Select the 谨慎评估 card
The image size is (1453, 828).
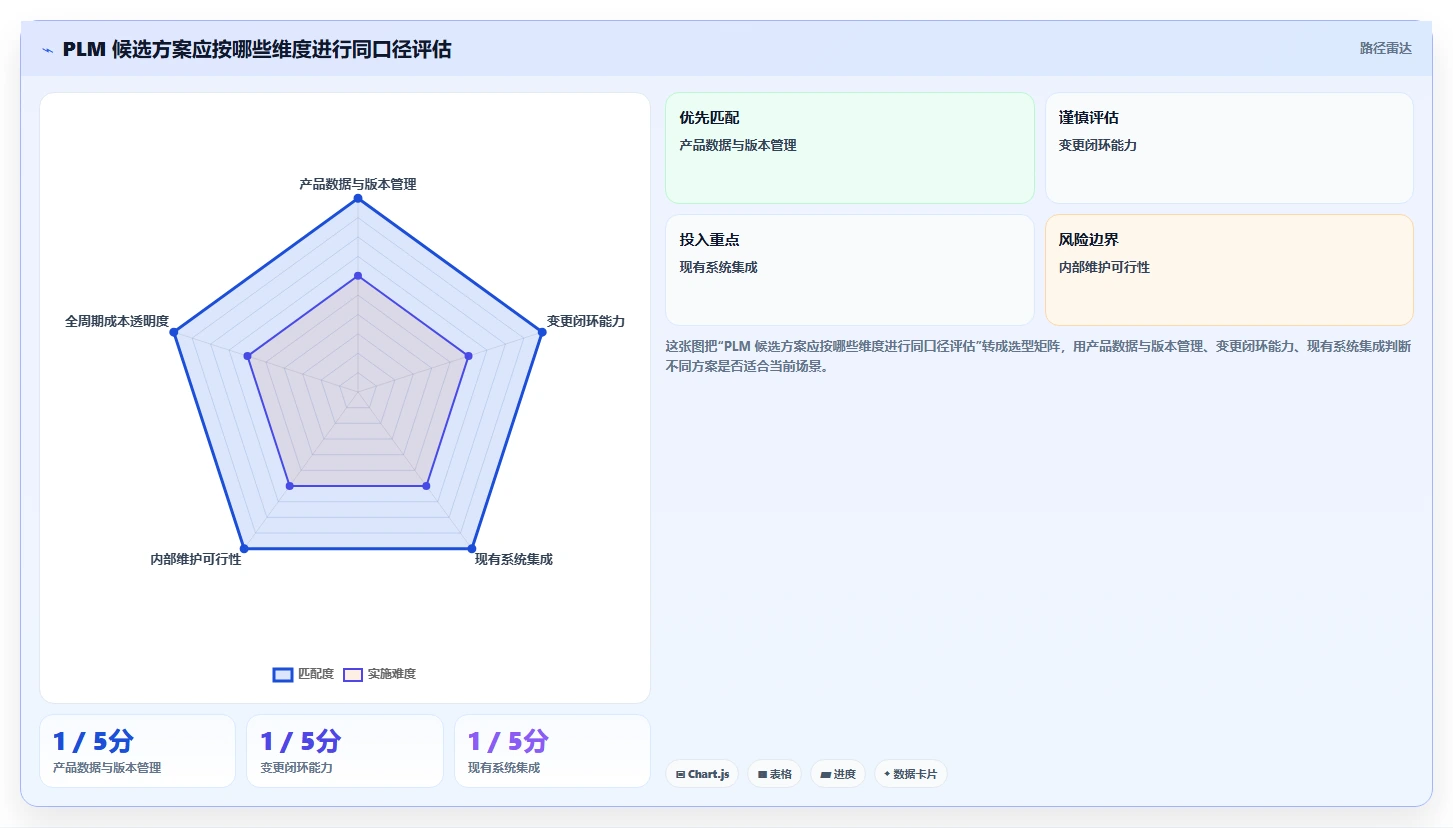click(1229, 148)
